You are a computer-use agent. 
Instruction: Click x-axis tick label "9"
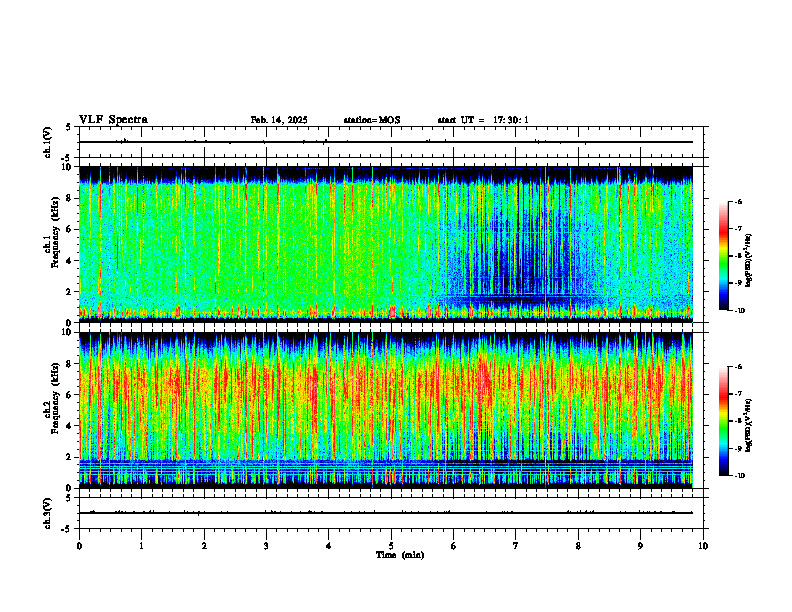(x=640, y=546)
